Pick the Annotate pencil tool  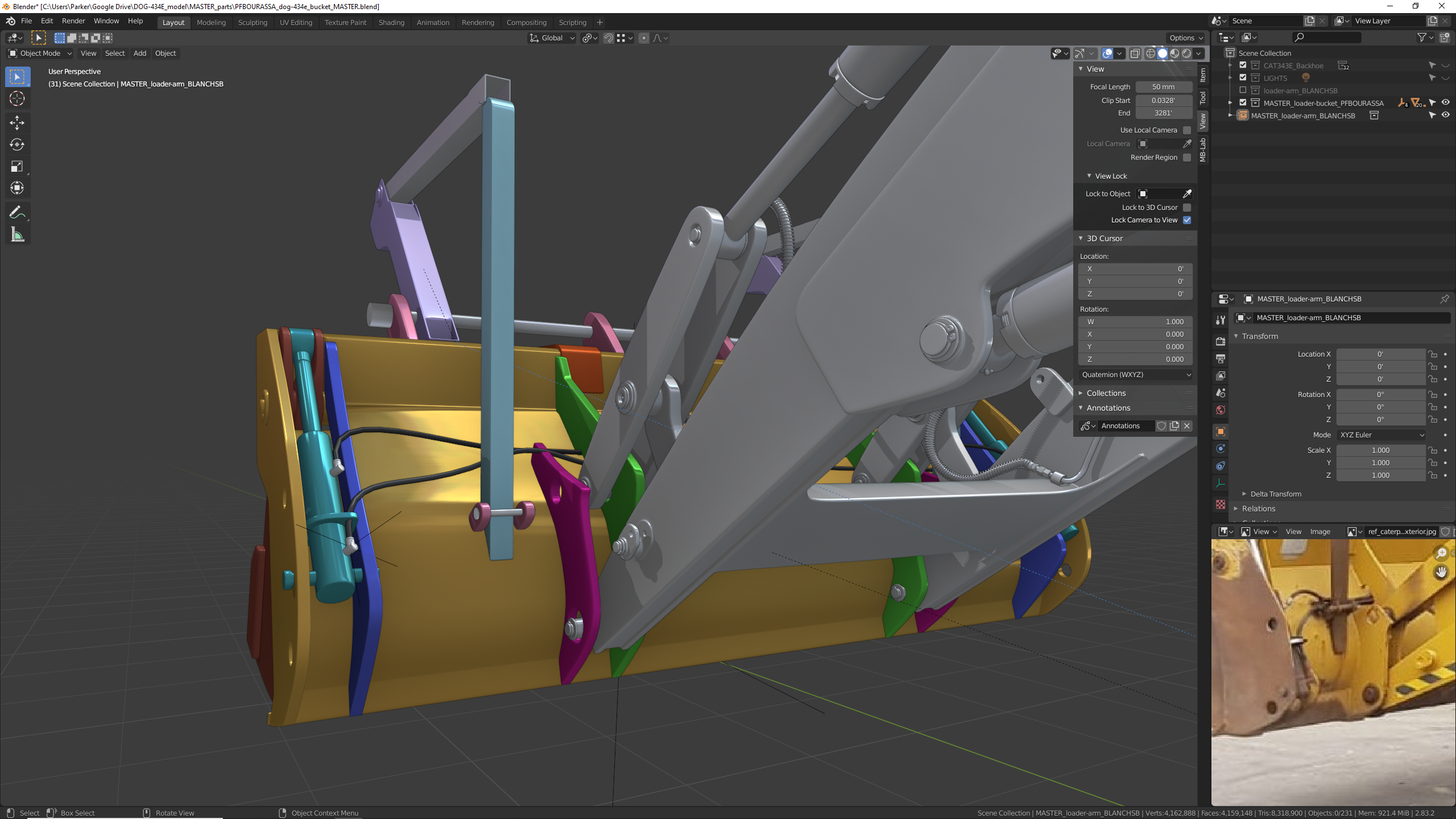pyautogui.click(x=17, y=212)
